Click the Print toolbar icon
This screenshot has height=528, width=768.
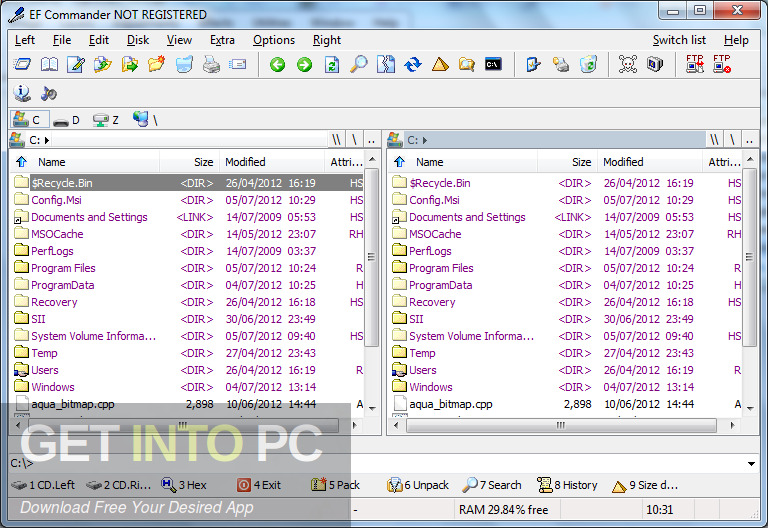click(211, 64)
